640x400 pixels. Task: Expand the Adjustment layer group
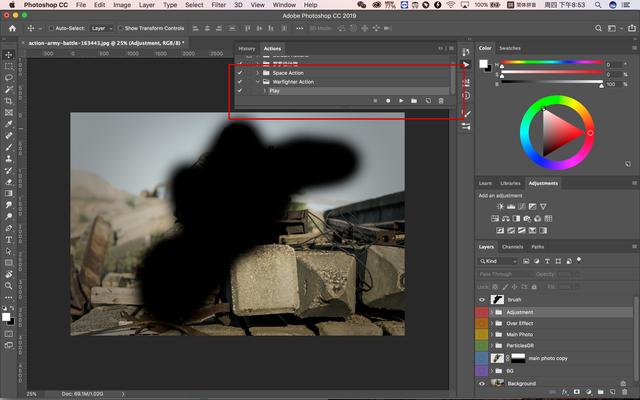(491, 312)
